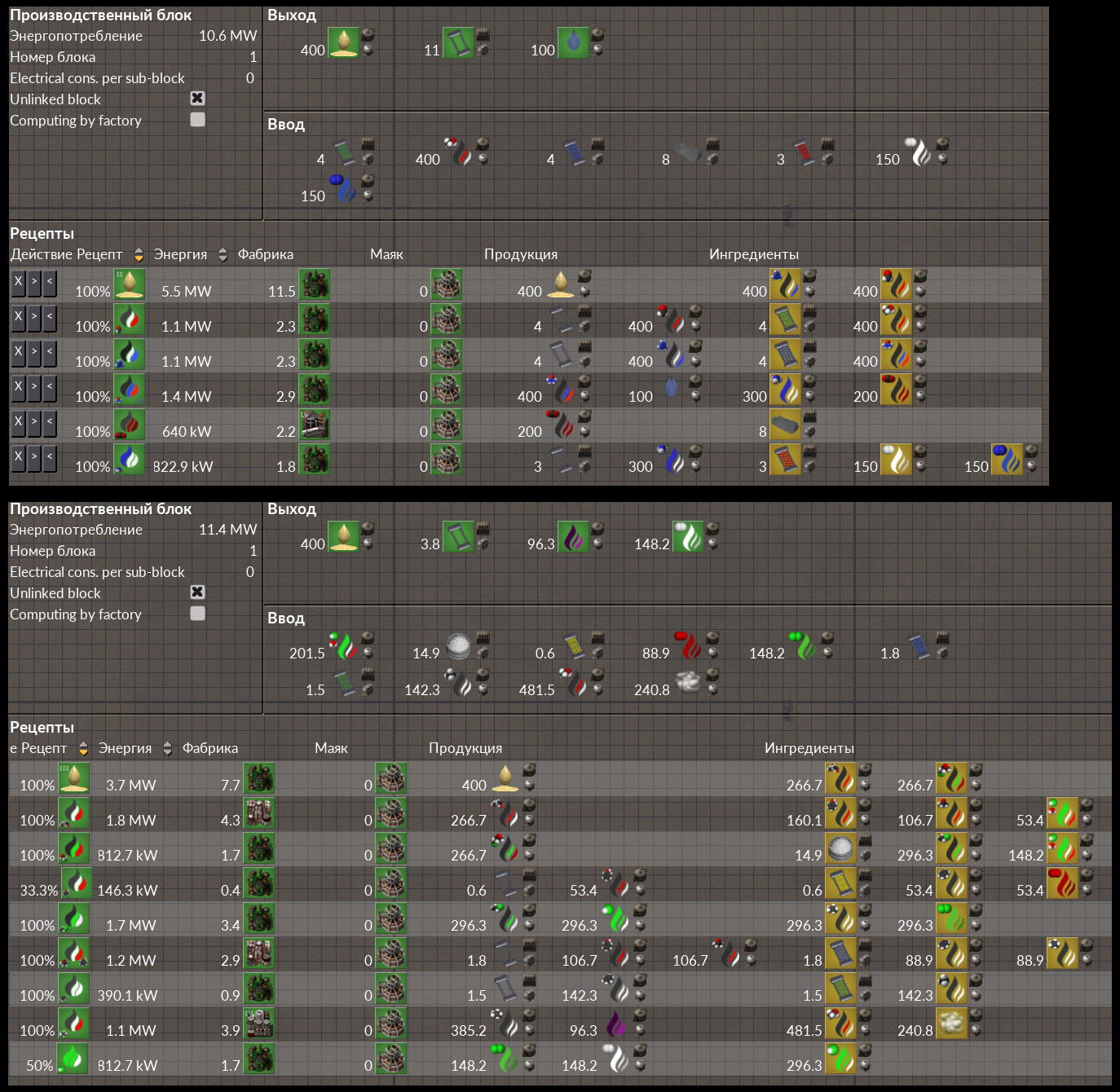Click the 148.2 output fluid in lower Выход
The width and height of the screenshot is (1120, 1092).
688,536
